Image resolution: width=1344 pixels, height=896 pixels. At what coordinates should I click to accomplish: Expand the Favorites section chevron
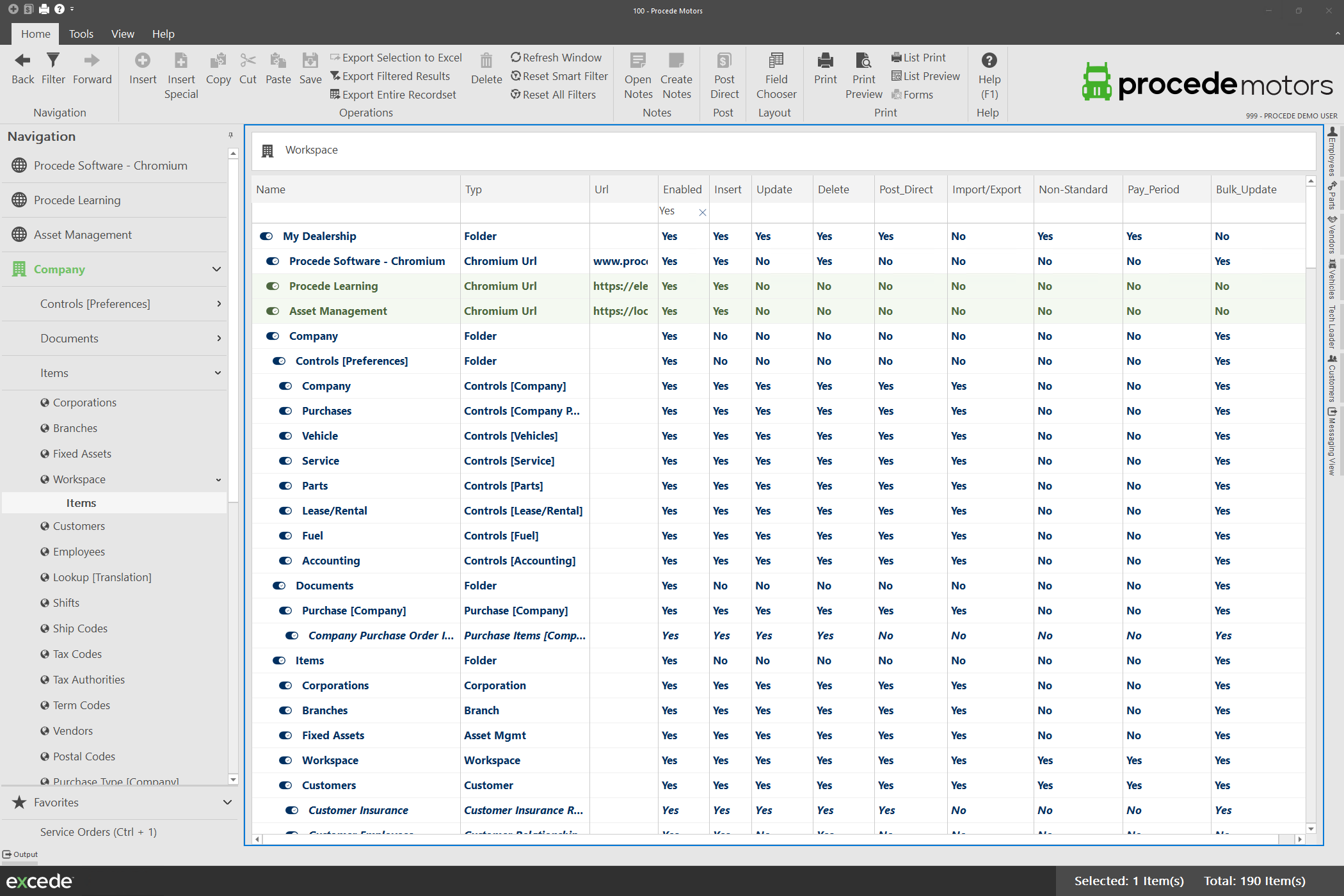tap(227, 803)
